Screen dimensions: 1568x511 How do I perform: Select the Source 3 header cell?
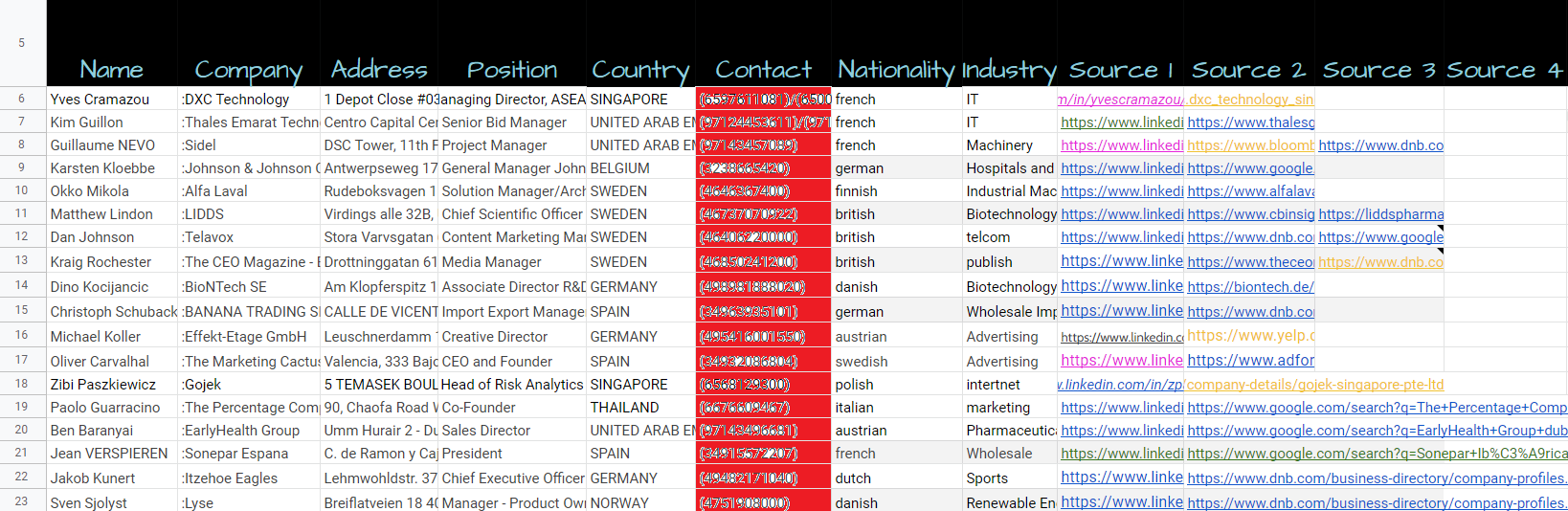point(1379,44)
